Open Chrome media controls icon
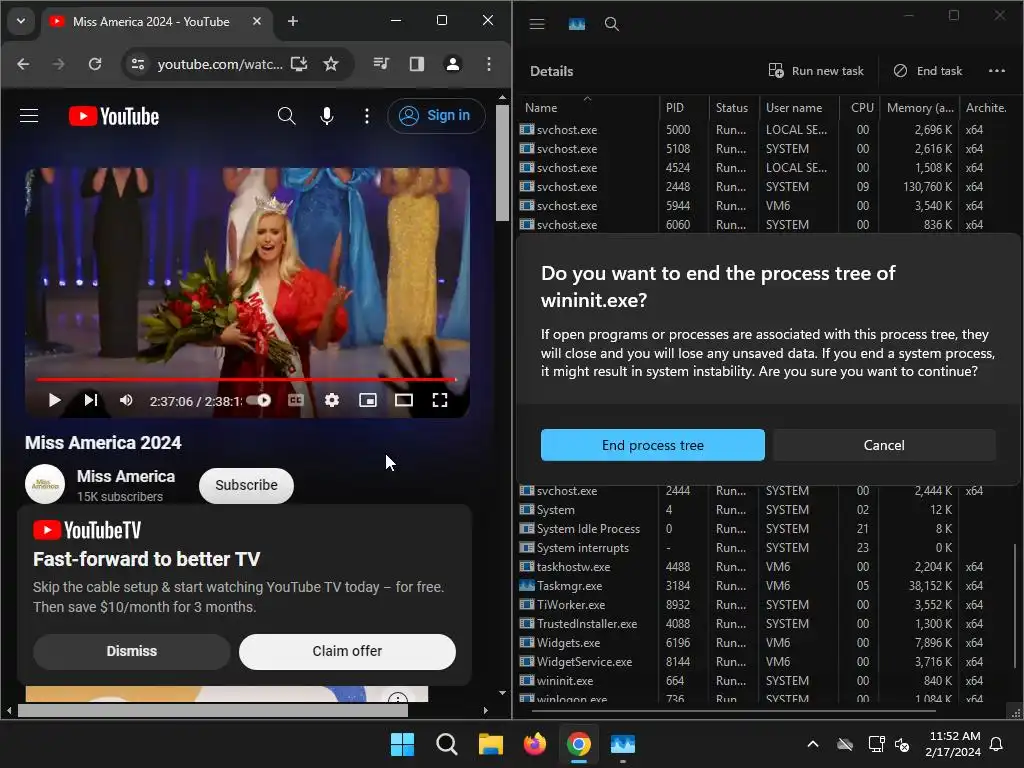This screenshot has height=768, width=1024. [x=381, y=64]
